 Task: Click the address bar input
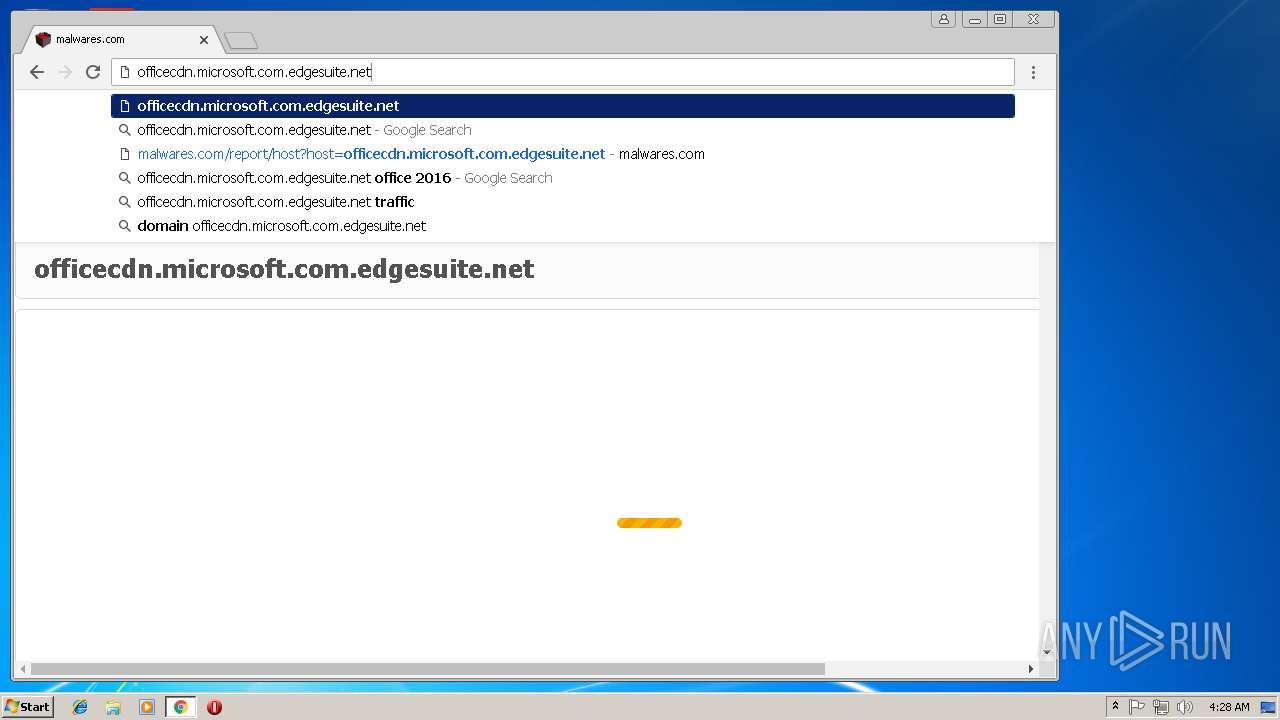pos(563,72)
